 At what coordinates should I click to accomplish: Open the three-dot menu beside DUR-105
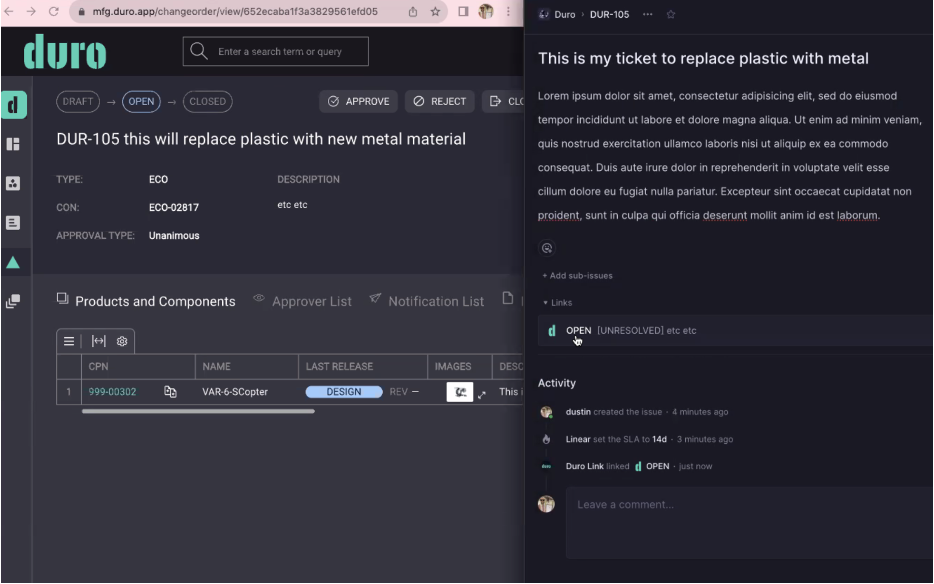point(647,15)
